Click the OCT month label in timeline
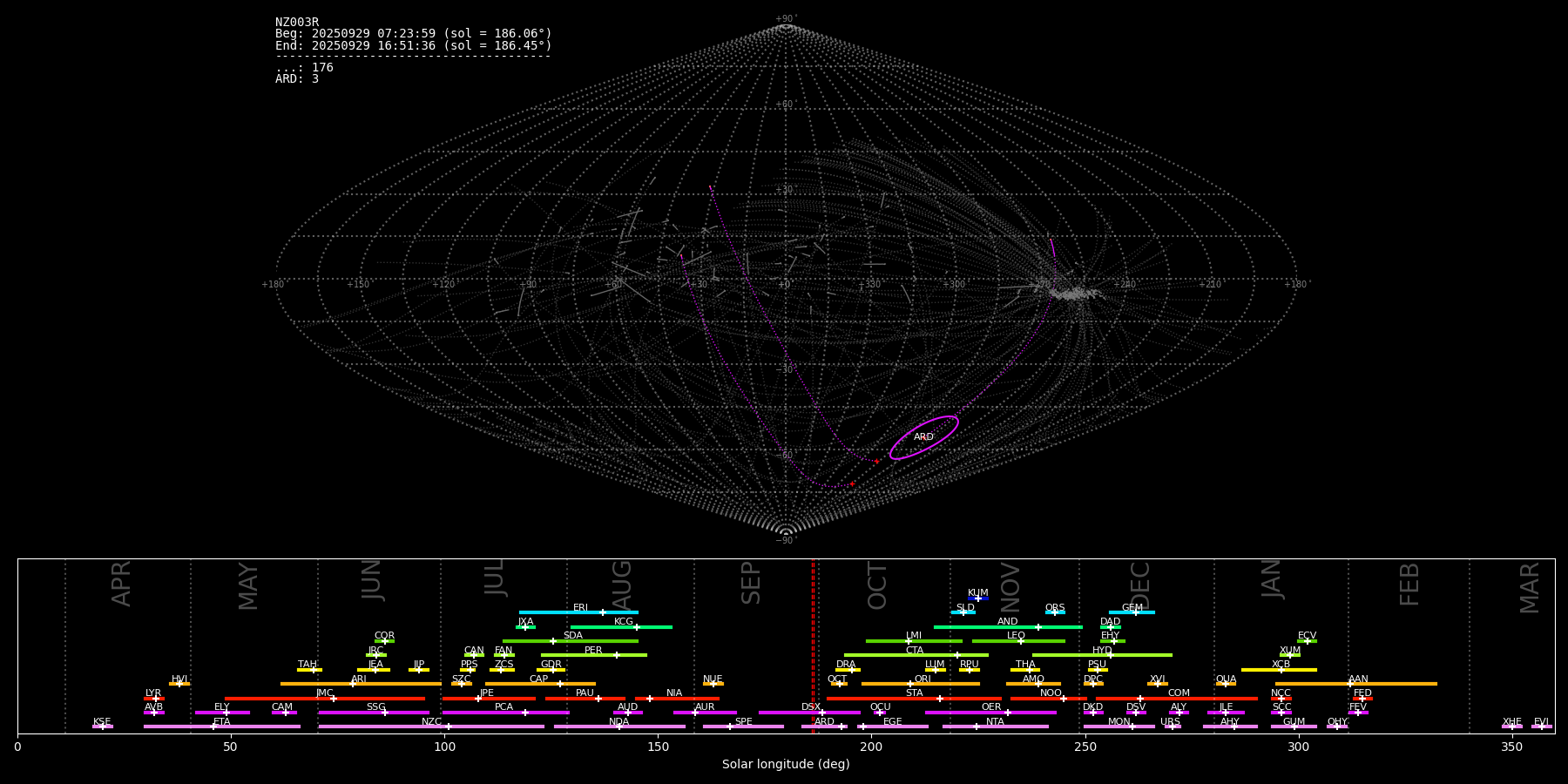Image resolution: width=1568 pixels, height=784 pixels. tap(877, 585)
